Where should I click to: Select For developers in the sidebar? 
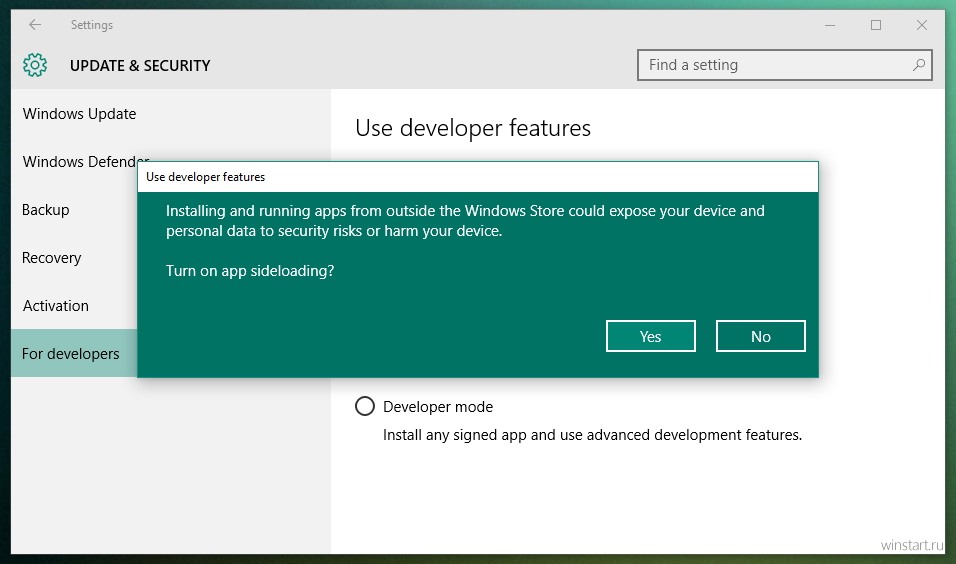pos(74,353)
